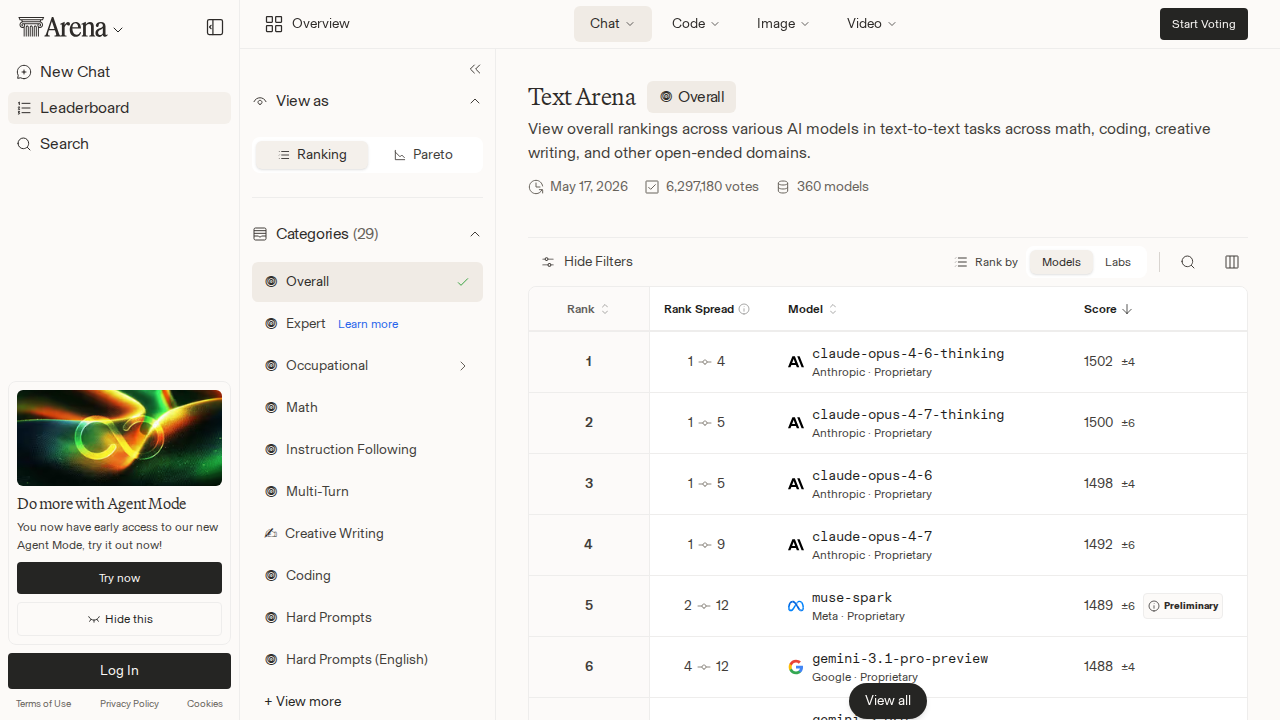
Task: Click the Start Voting button
Action: tap(1204, 24)
